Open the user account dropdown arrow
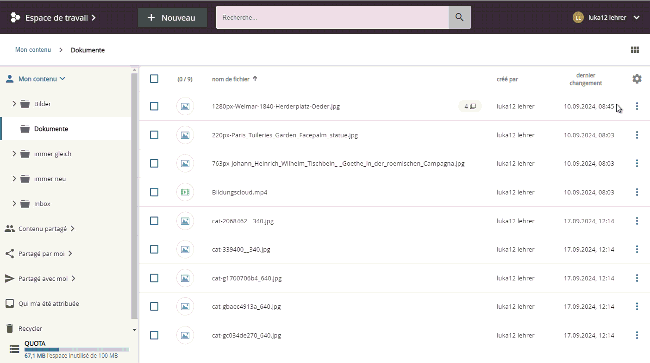 (636, 17)
